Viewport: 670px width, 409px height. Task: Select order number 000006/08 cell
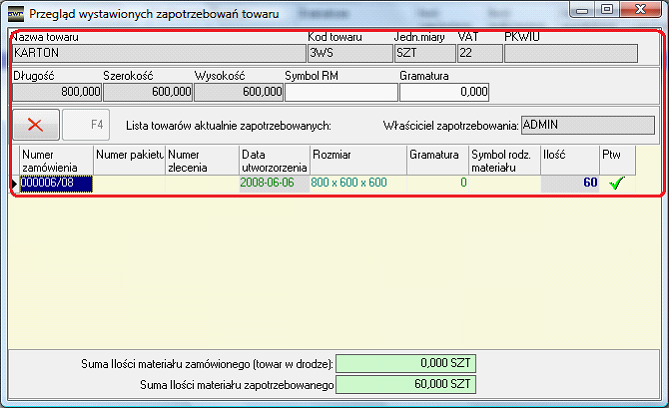click(56, 183)
